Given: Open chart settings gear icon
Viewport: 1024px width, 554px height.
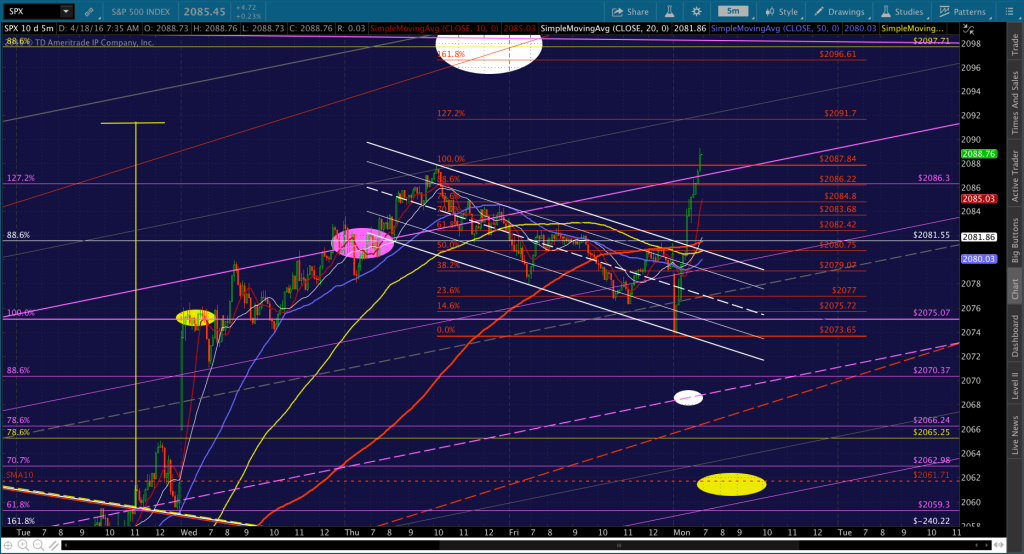Looking at the screenshot, I should tap(696, 12).
